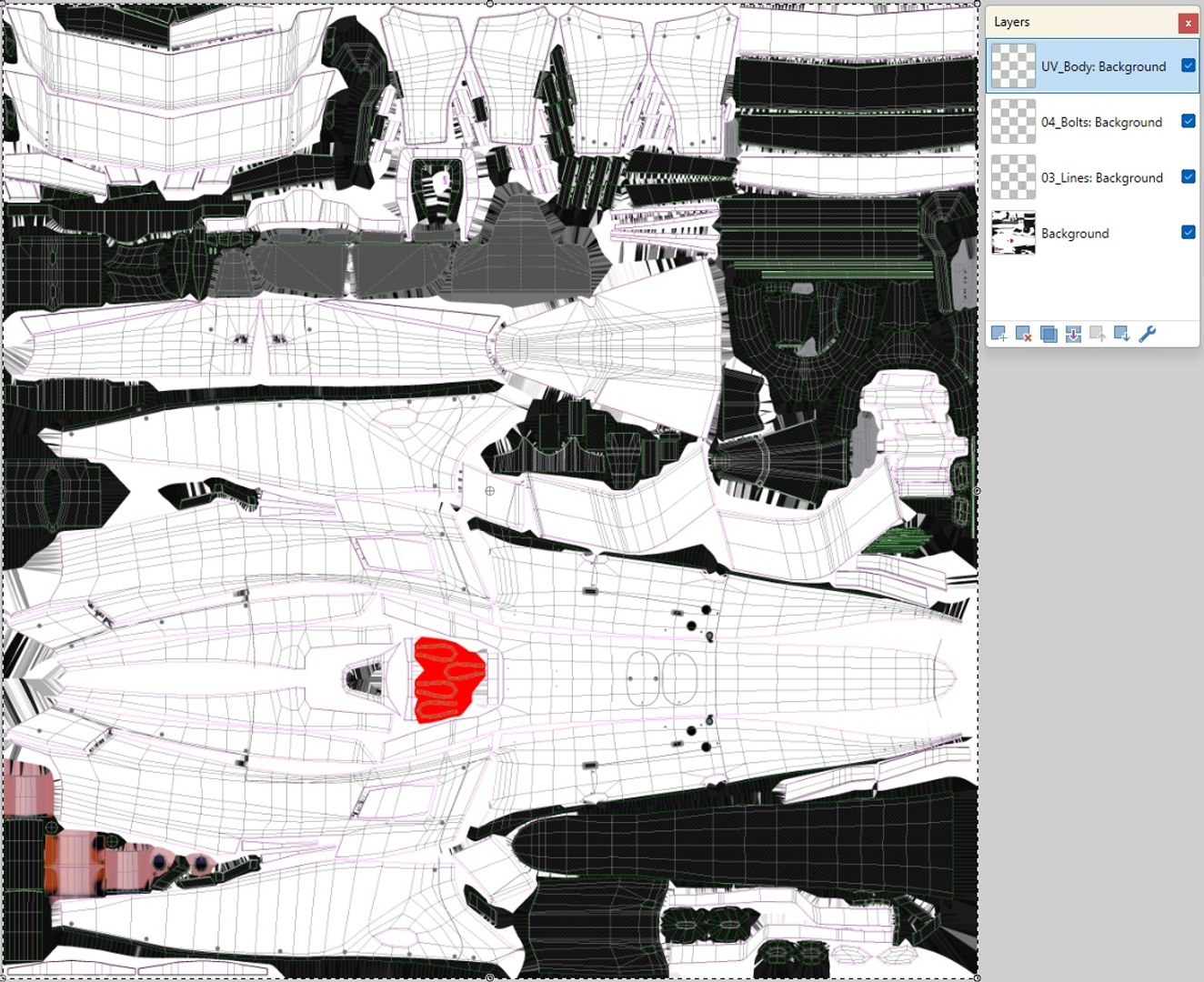
Task: Click the plain 'Background' layer name
Action: click(x=1075, y=234)
